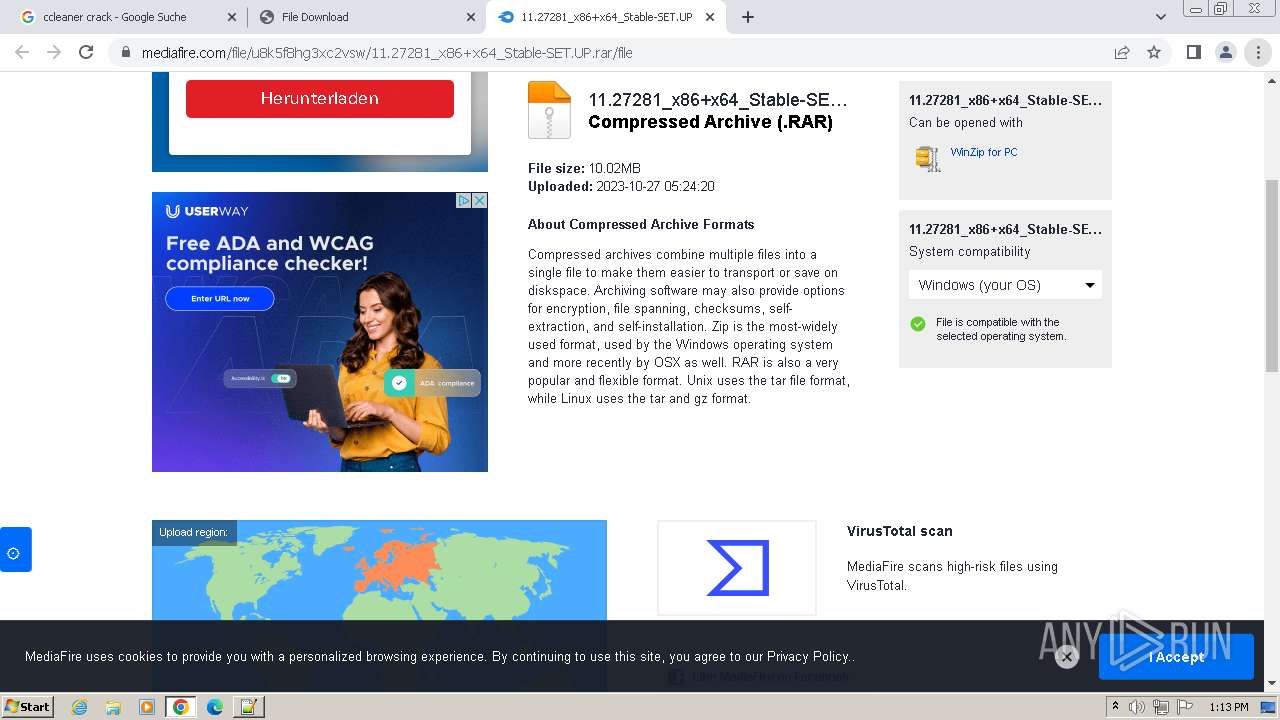Click the browser Forward arrow
This screenshot has width=1280, height=720.
(x=54, y=52)
